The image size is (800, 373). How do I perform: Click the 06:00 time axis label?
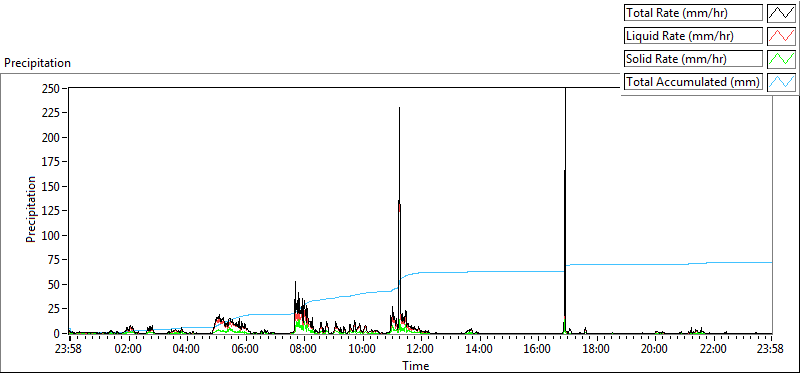click(x=245, y=350)
